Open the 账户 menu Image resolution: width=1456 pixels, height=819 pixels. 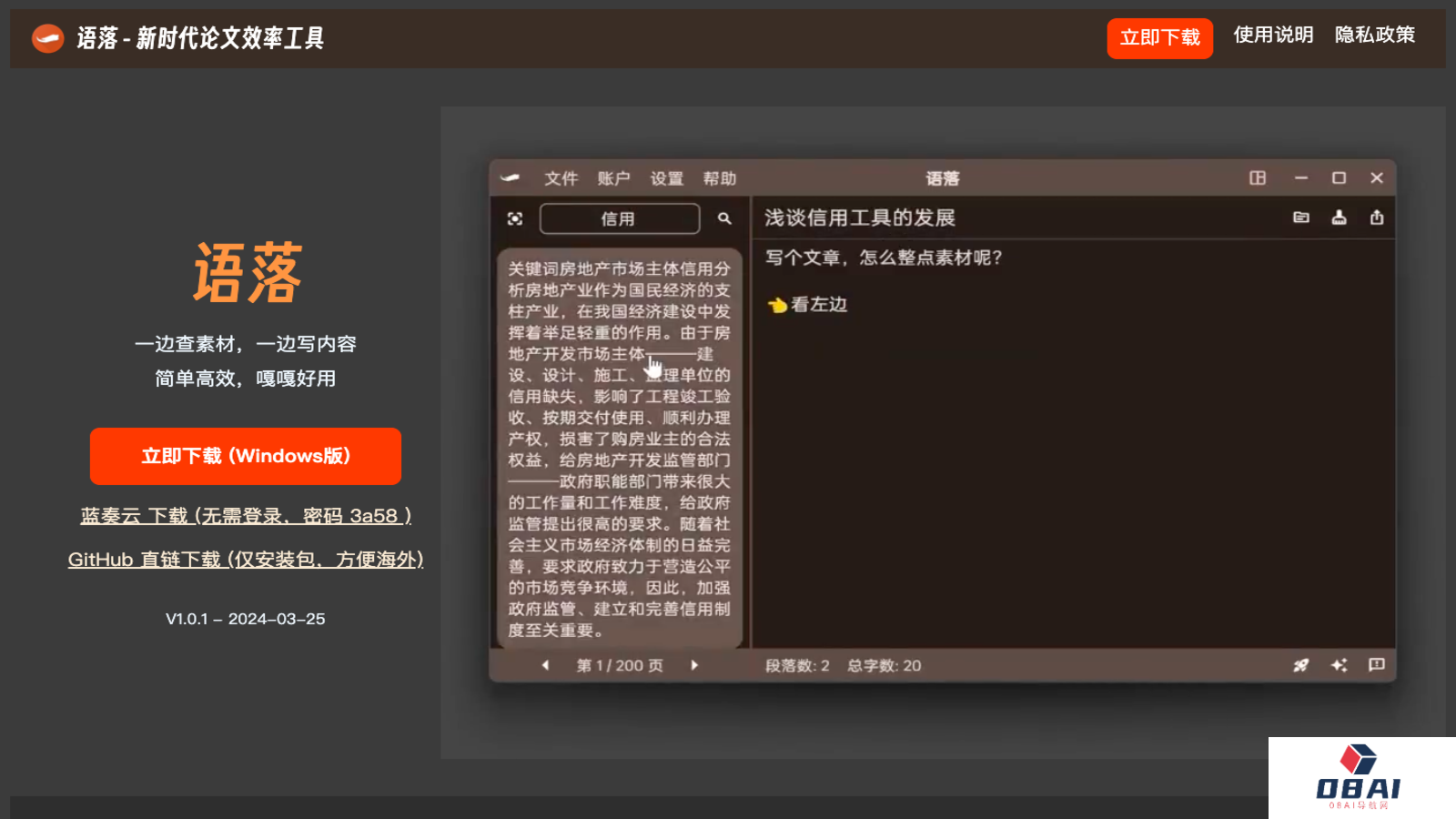[614, 178]
